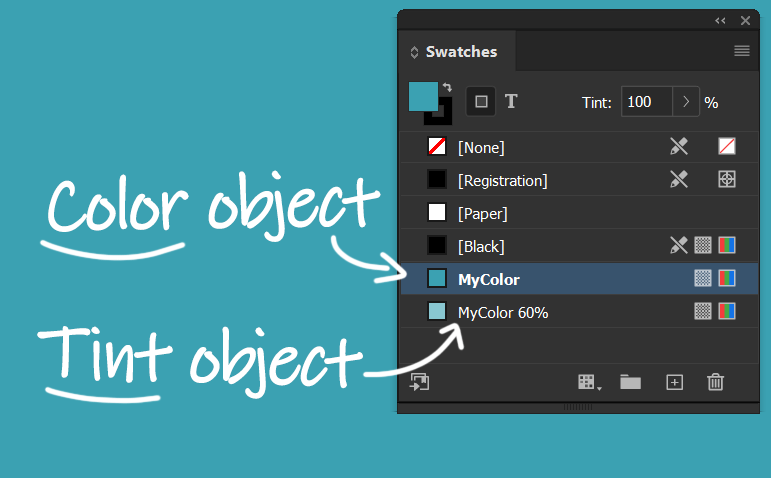
Task: Click the New Swatch icon
Action: click(674, 382)
